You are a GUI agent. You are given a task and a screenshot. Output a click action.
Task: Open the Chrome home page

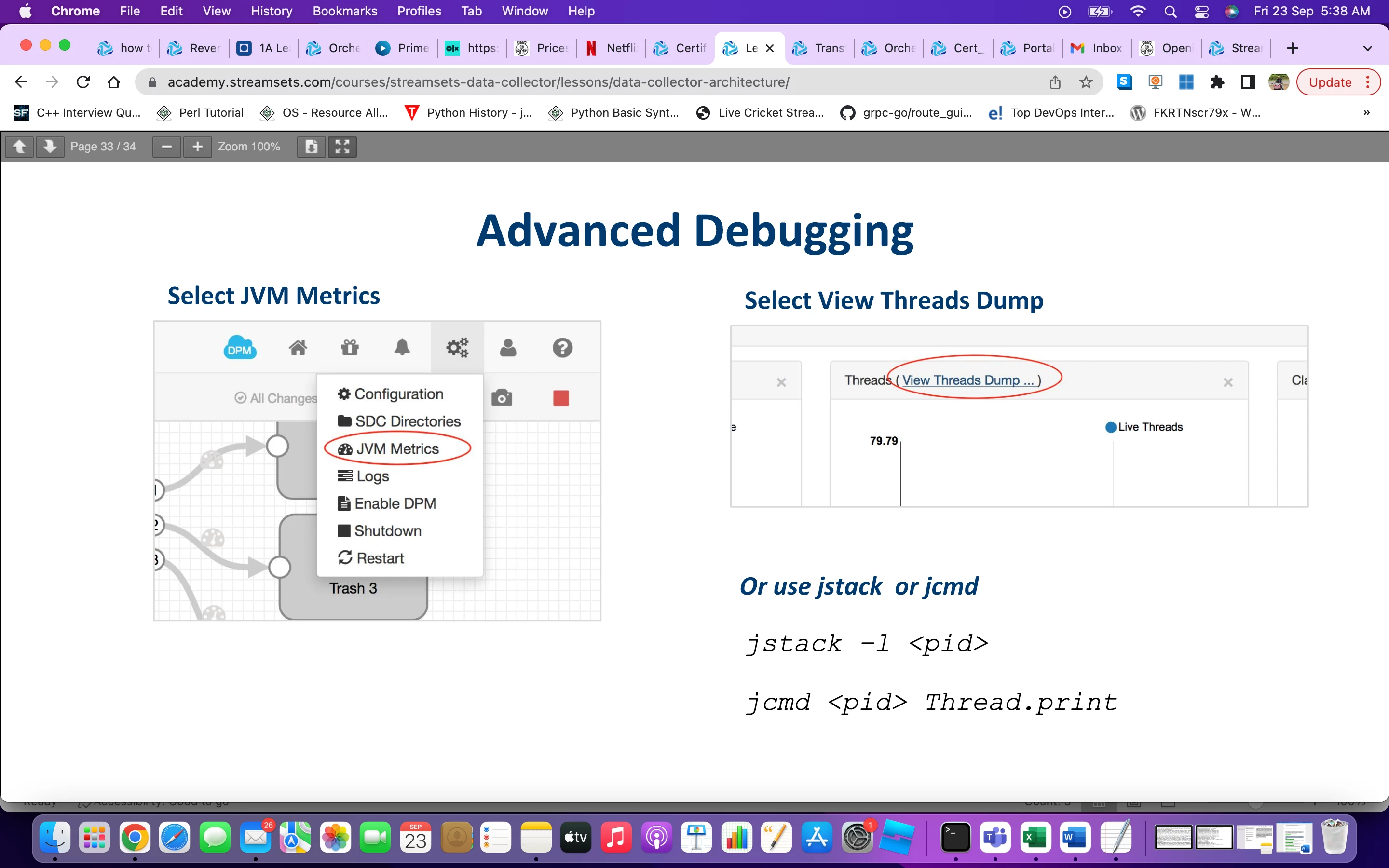pyautogui.click(x=114, y=81)
